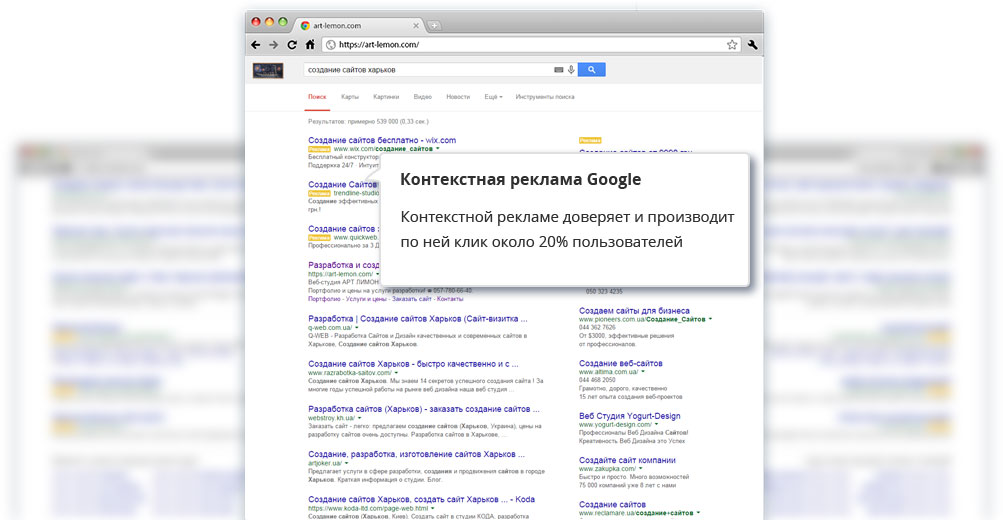Open dropdown arrow next to koda-ltd.com URL
Image resolution: width=1003 pixels, height=520 pixels.
[x=433, y=508]
